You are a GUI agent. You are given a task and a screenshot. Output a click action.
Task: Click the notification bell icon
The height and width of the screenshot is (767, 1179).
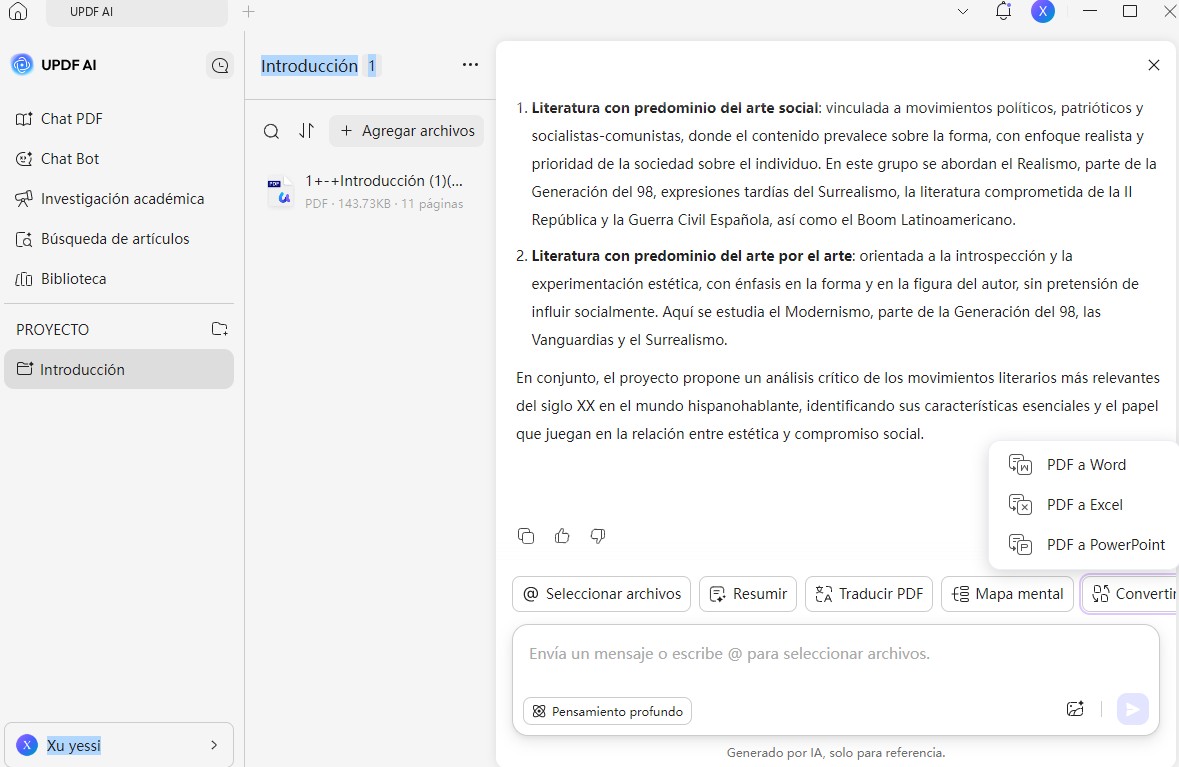[1003, 11]
